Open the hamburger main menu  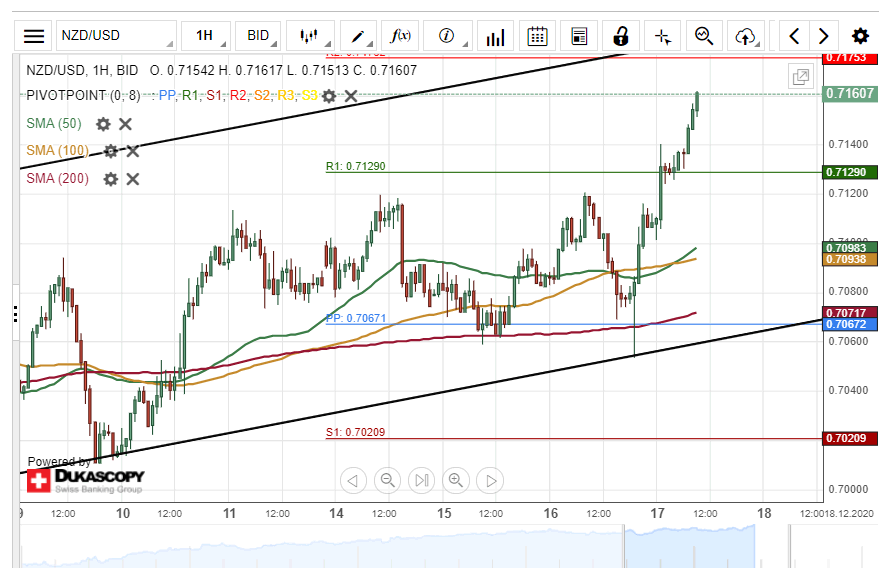click(34, 36)
